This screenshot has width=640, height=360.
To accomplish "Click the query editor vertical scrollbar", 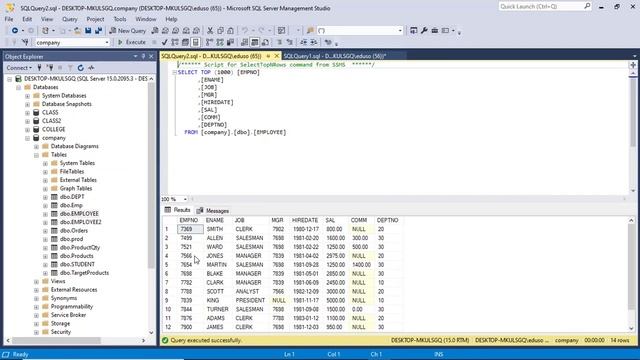I will coord(633,112).
